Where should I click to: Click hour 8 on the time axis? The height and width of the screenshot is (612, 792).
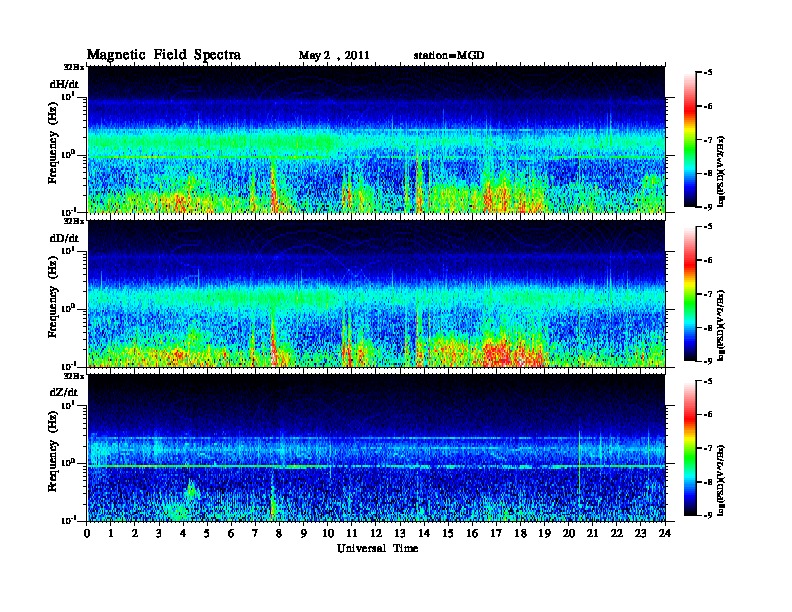(279, 533)
